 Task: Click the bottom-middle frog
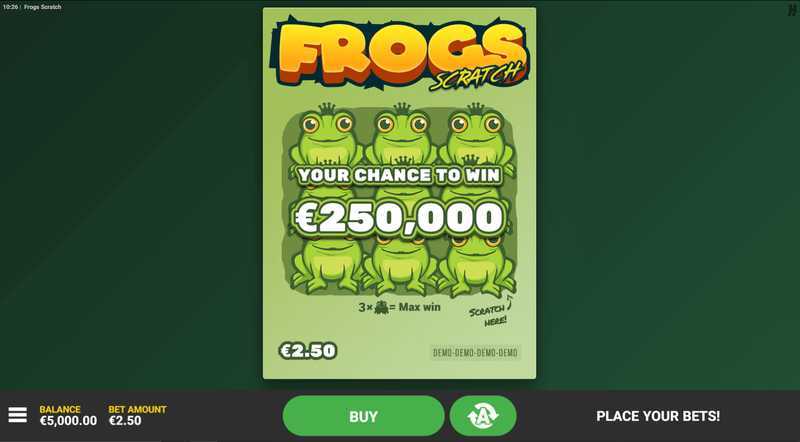tap(402, 265)
